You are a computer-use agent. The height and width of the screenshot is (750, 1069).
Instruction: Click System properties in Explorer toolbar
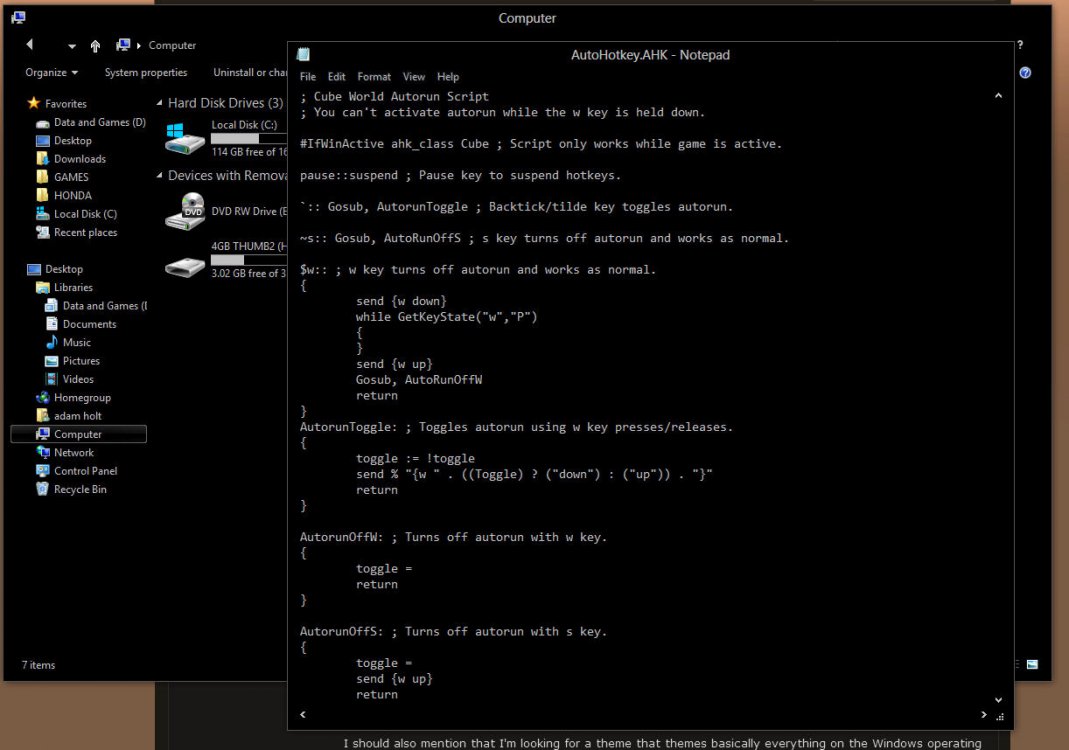pyautogui.click(x=146, y=72)
